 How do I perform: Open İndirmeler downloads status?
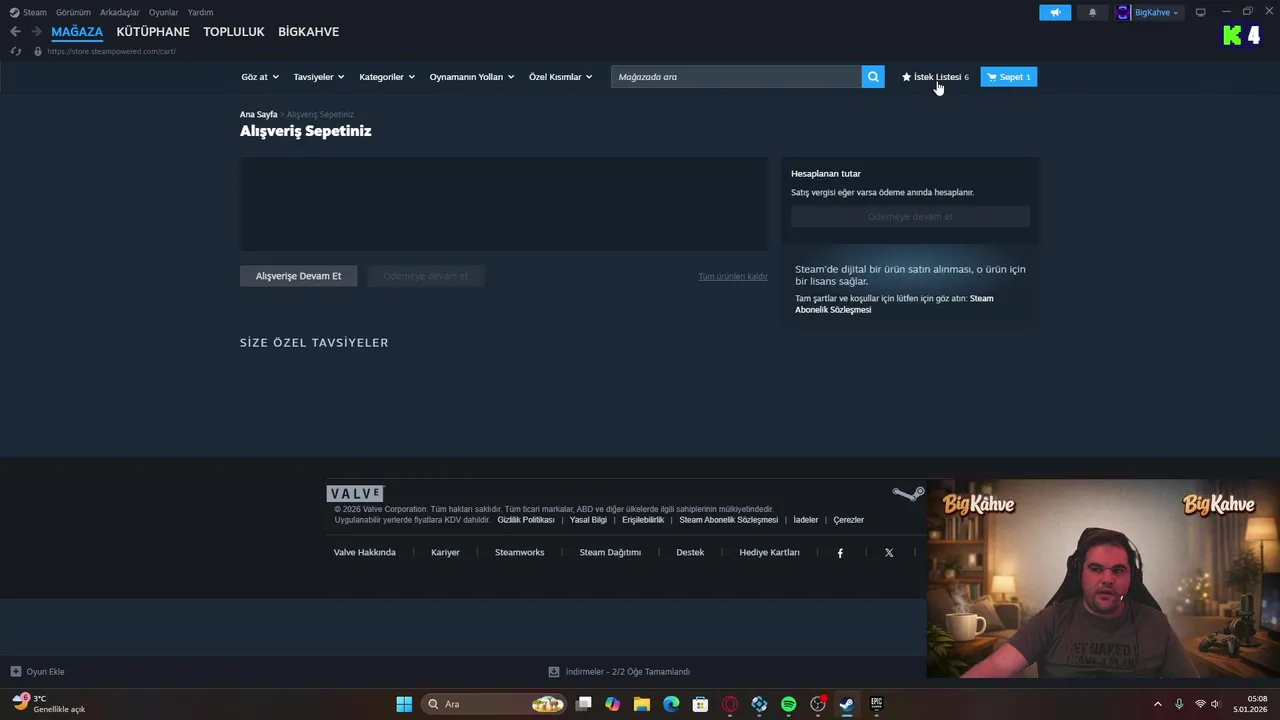pos(619,672)
